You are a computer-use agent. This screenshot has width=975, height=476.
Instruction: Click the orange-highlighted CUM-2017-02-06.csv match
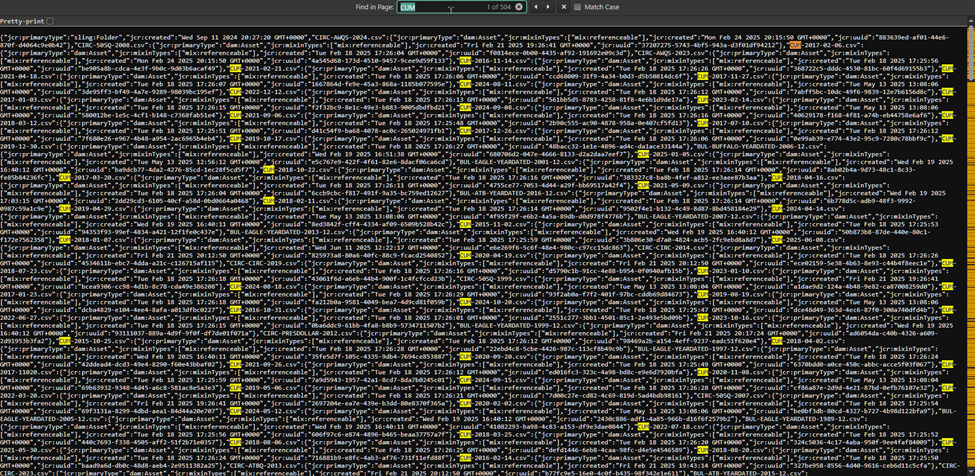825,45
